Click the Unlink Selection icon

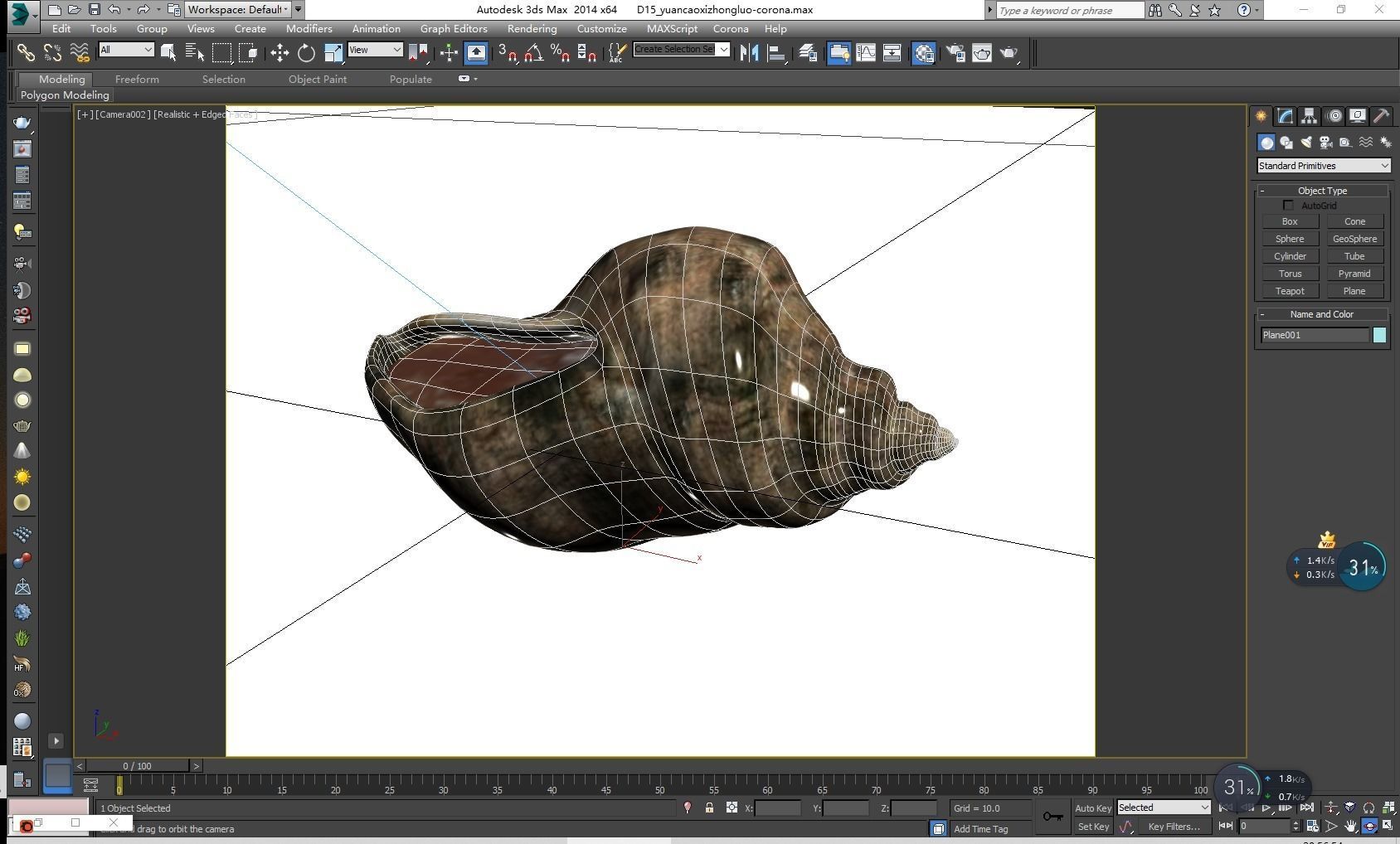pyautogui.click(x=52, y=53)
